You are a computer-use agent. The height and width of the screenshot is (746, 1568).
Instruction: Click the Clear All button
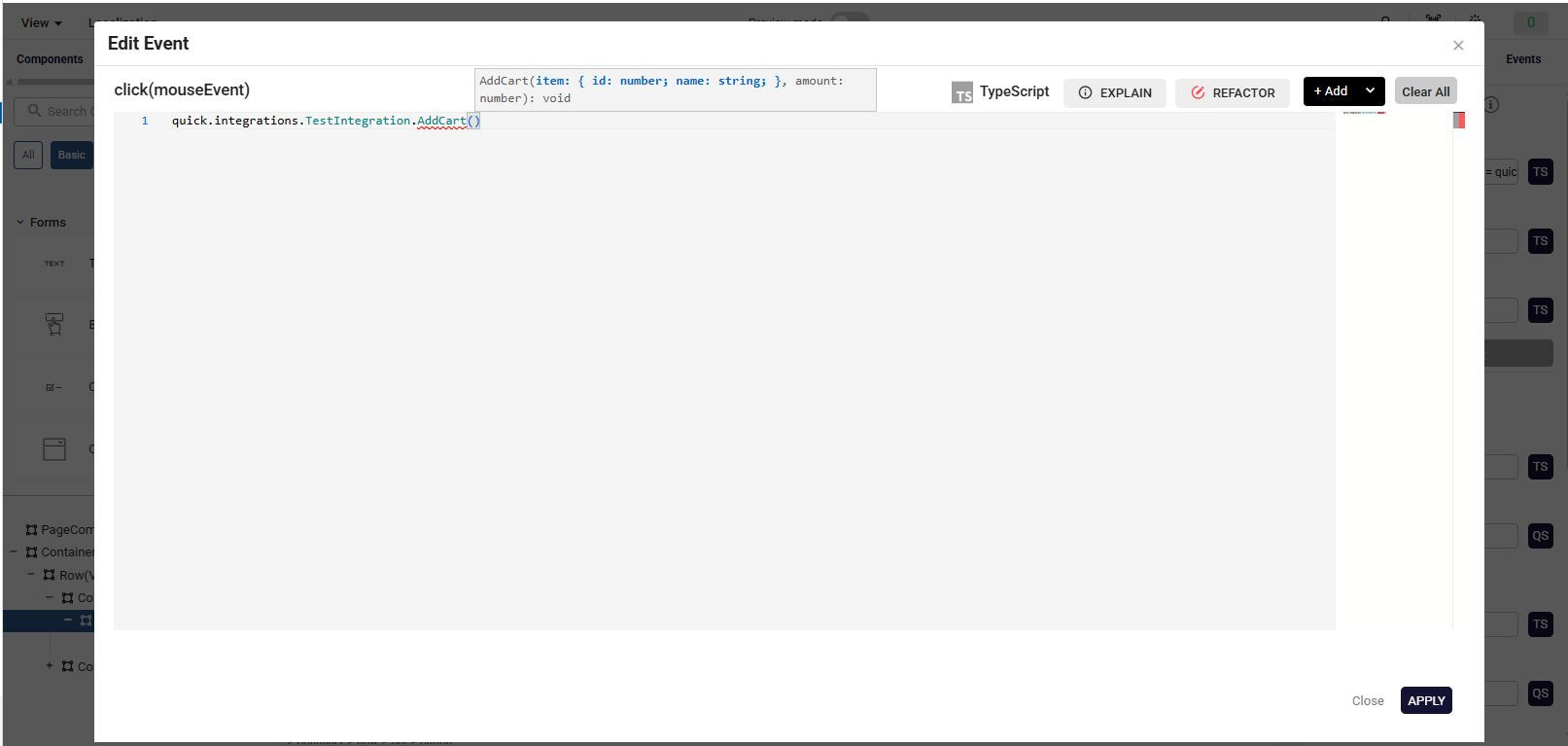click(x=1425, y=91)
